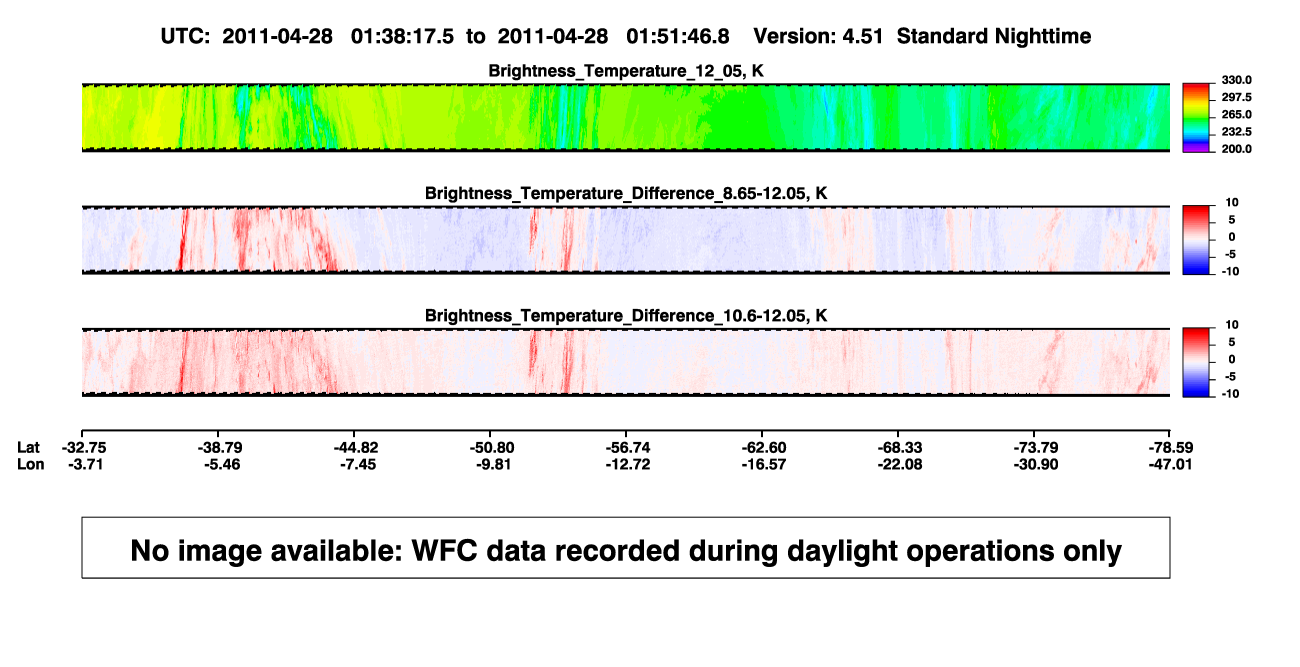Click latitude tick value -38.79
Screen dimensions: 1300x667
click(218, 447)
